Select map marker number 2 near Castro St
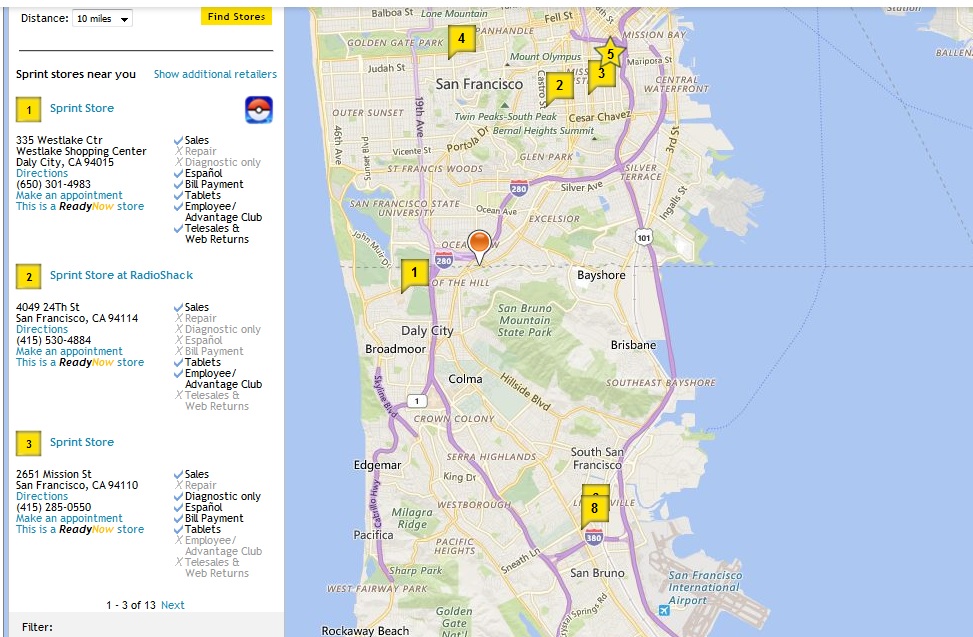 tap(559, 86)
